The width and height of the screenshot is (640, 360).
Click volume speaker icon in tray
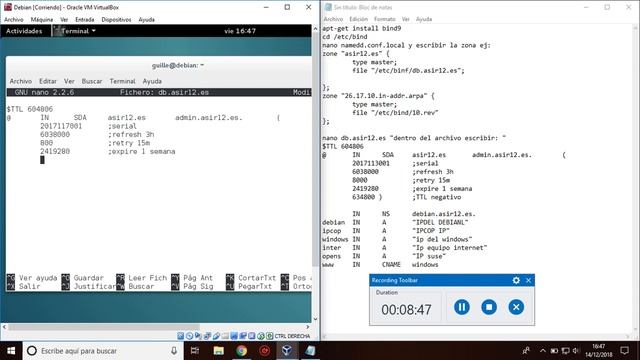pyautogui.click(x=576, y=351)
